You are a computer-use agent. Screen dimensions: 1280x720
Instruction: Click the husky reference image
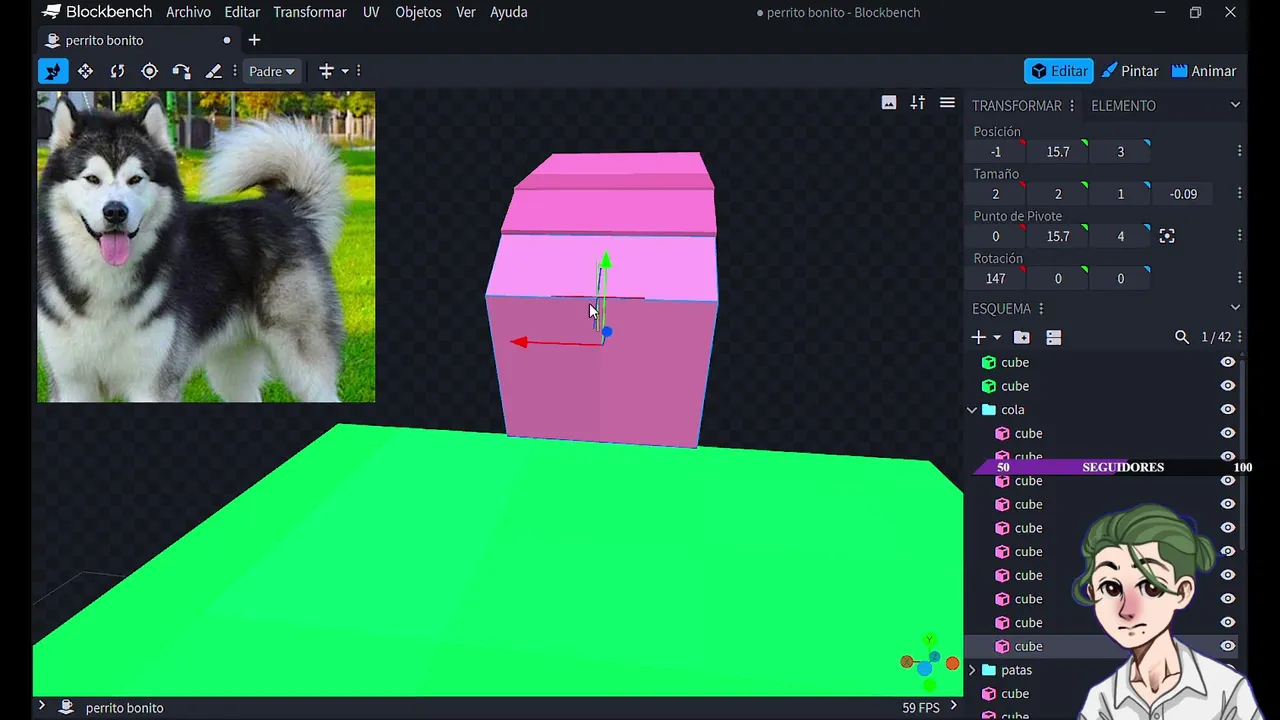(206, 247)
